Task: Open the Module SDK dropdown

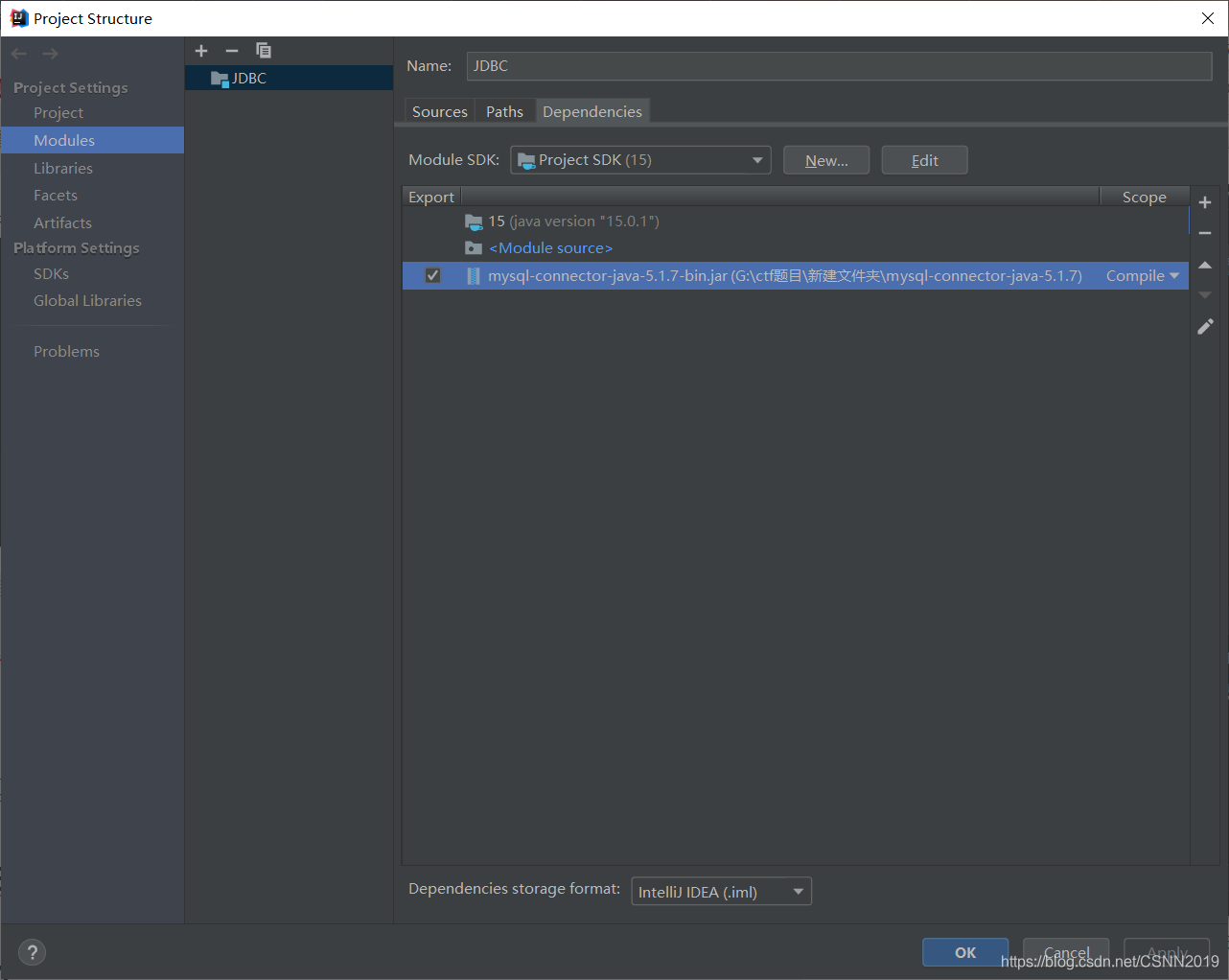Action: (640, 160)
